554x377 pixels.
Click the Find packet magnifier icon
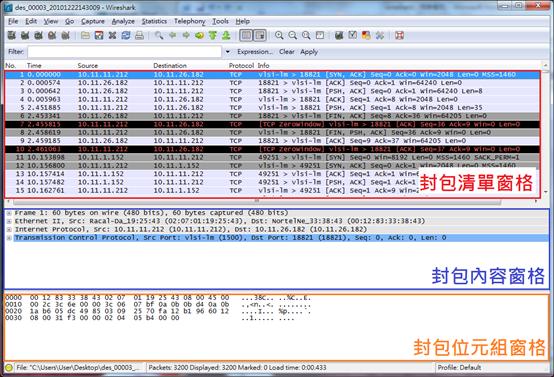159,35
